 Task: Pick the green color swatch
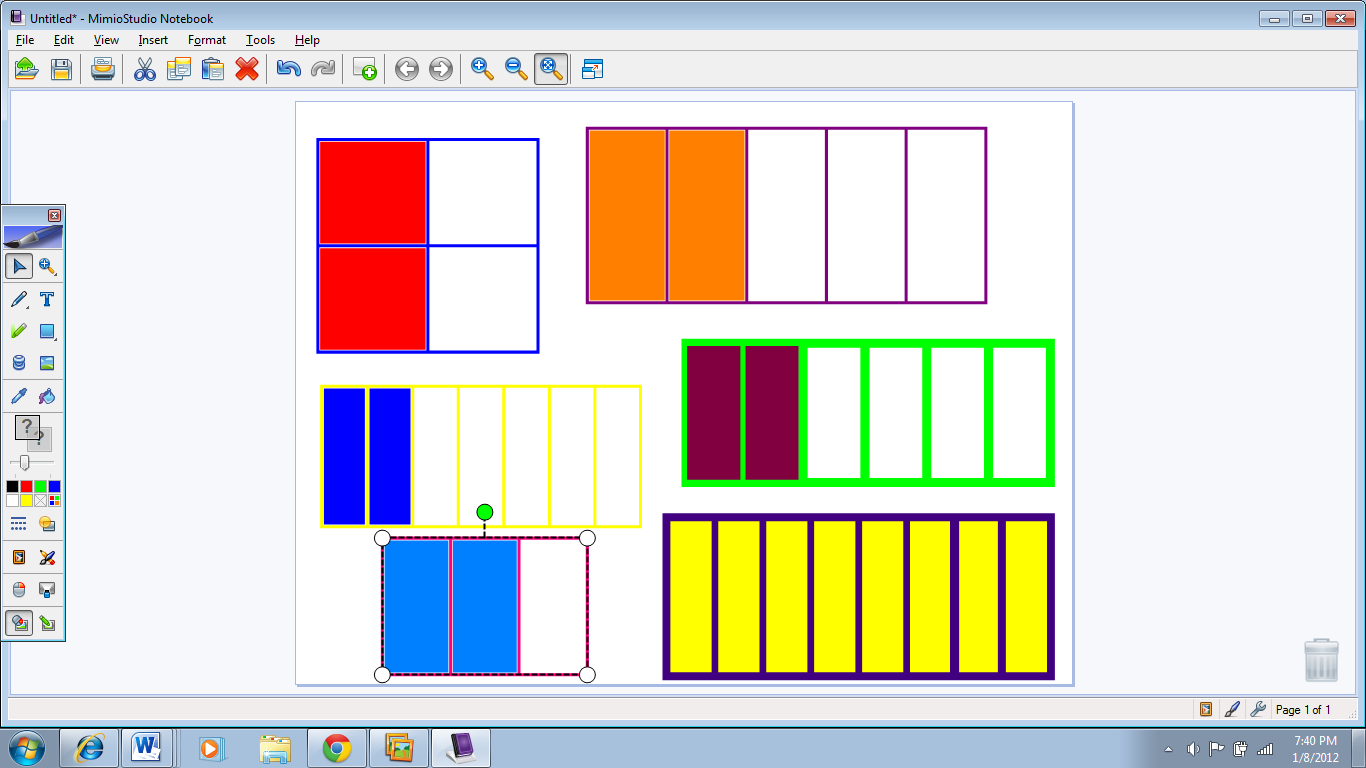pyautogui.click(x=40, y=486)
